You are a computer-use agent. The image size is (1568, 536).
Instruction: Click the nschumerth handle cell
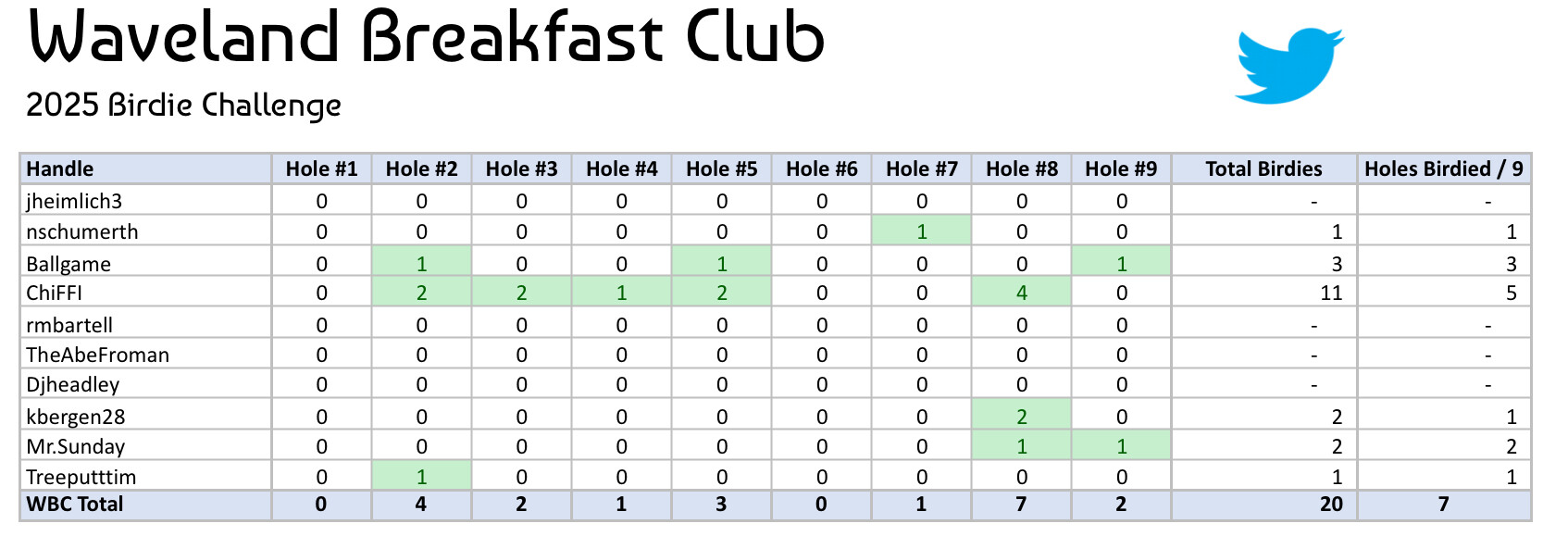point(82,231)
